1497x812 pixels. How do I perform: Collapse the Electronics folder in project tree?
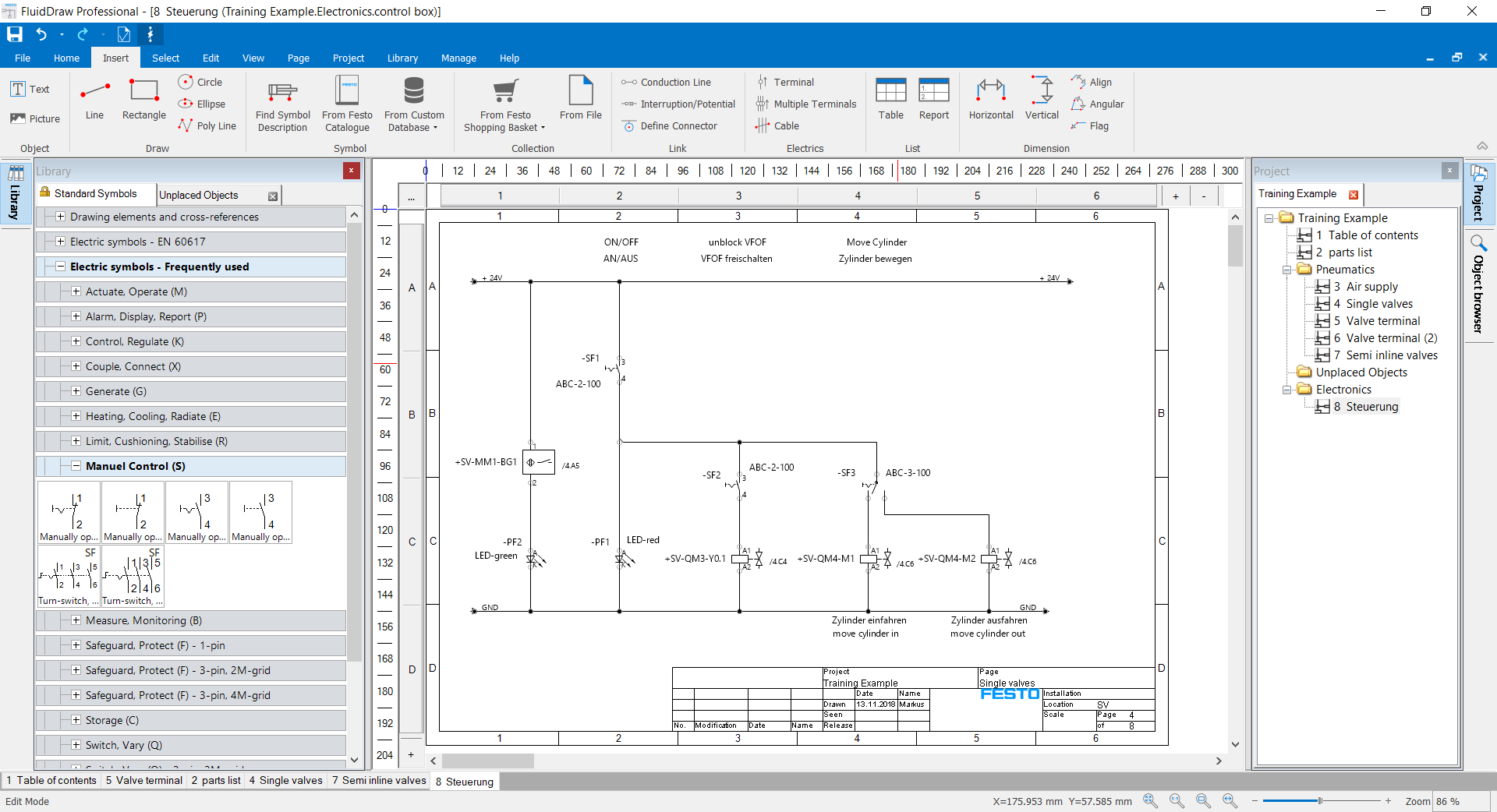click(x=1286, y=390)
